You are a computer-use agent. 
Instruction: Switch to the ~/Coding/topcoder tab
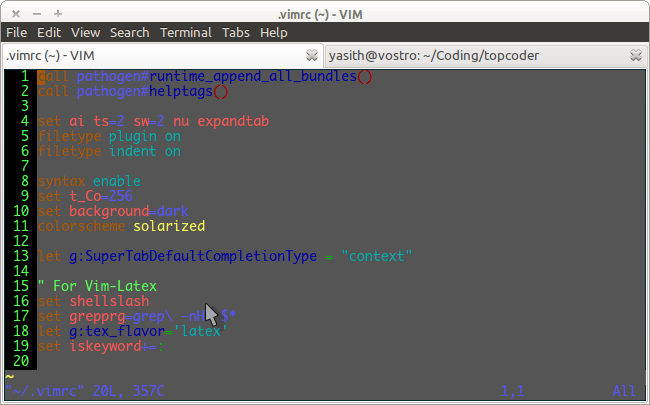coord(470,54)
